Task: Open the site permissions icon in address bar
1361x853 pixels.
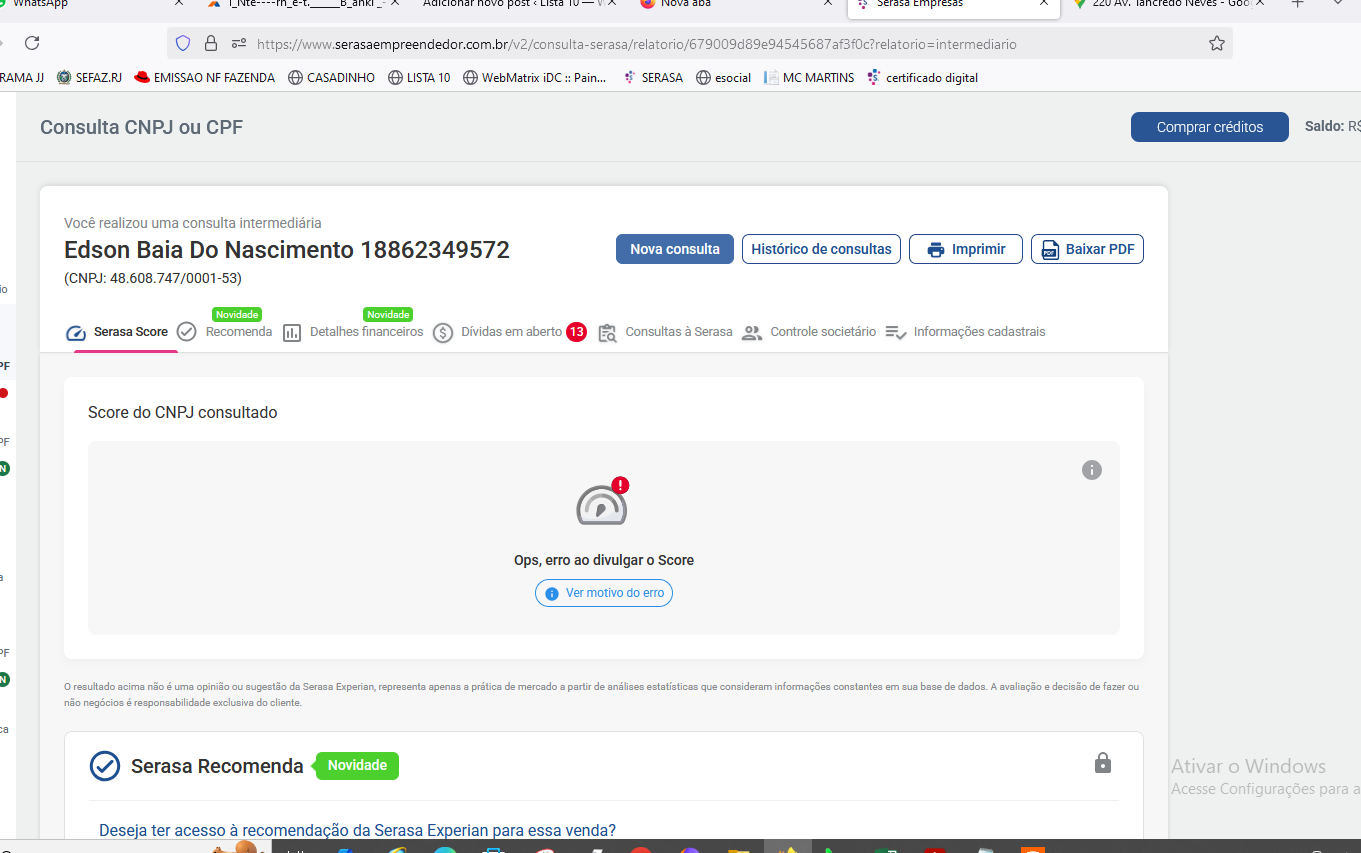Action: click(238, 43)
